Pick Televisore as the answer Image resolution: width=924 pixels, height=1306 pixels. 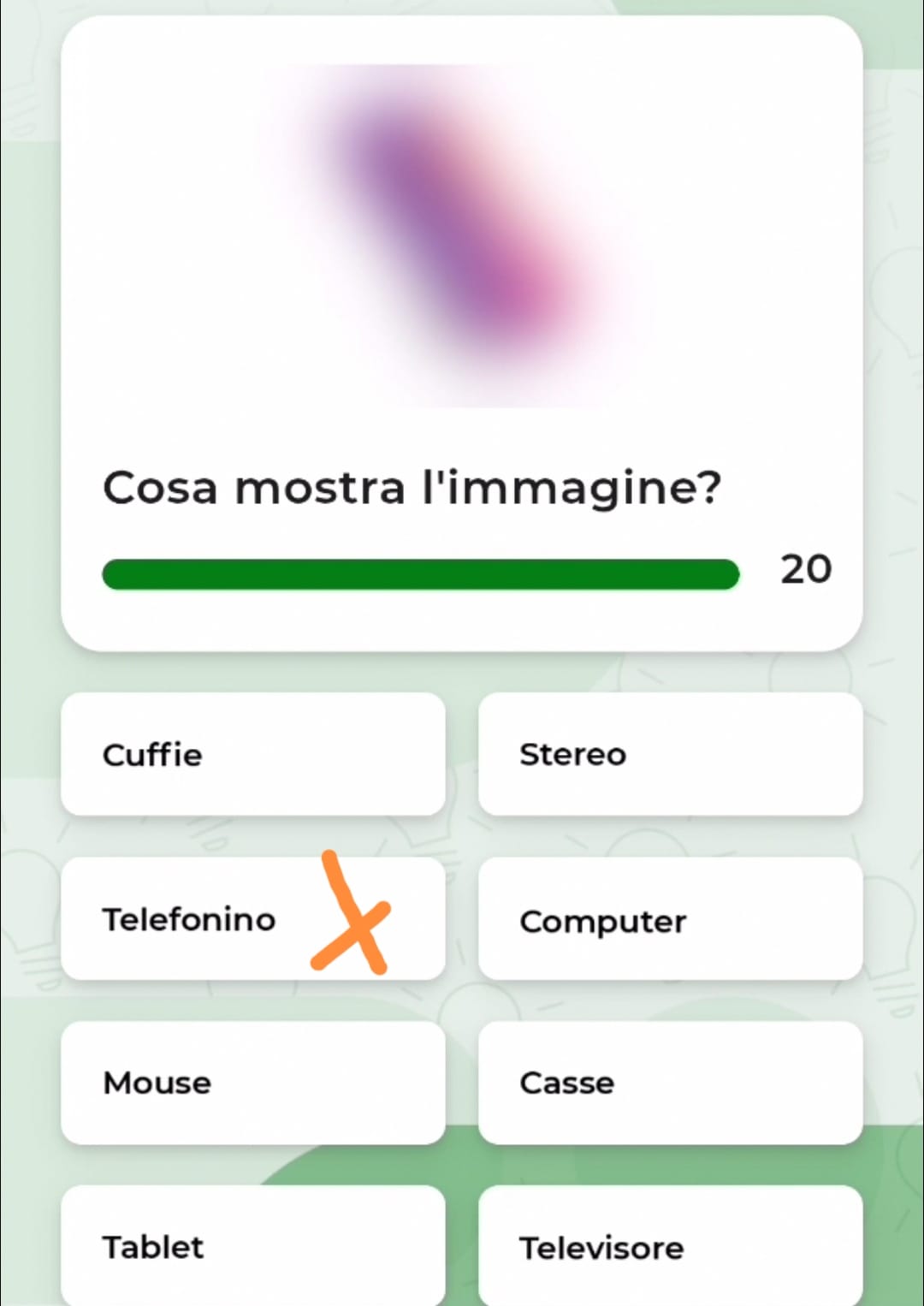point(670,1246)
